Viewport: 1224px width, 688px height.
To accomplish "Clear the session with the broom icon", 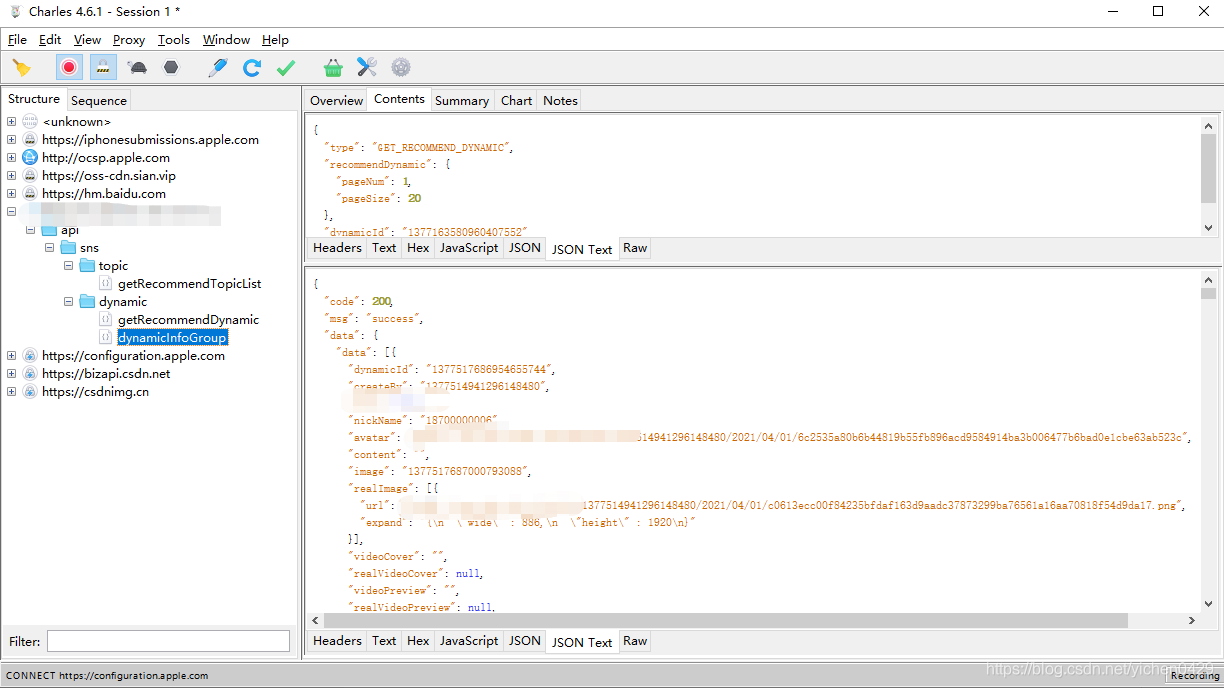I will [x=21, y=68].
